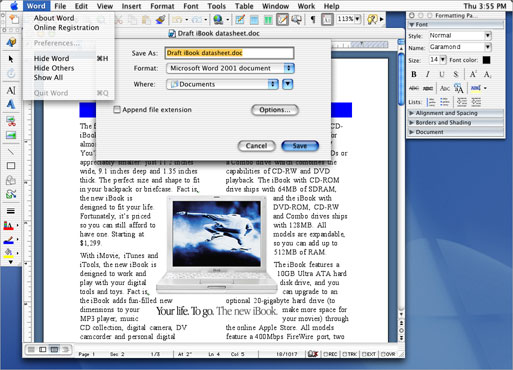Open the Window menu
Image resolution: width=513 pixels, height=370 pixels.
pos(275,6)
